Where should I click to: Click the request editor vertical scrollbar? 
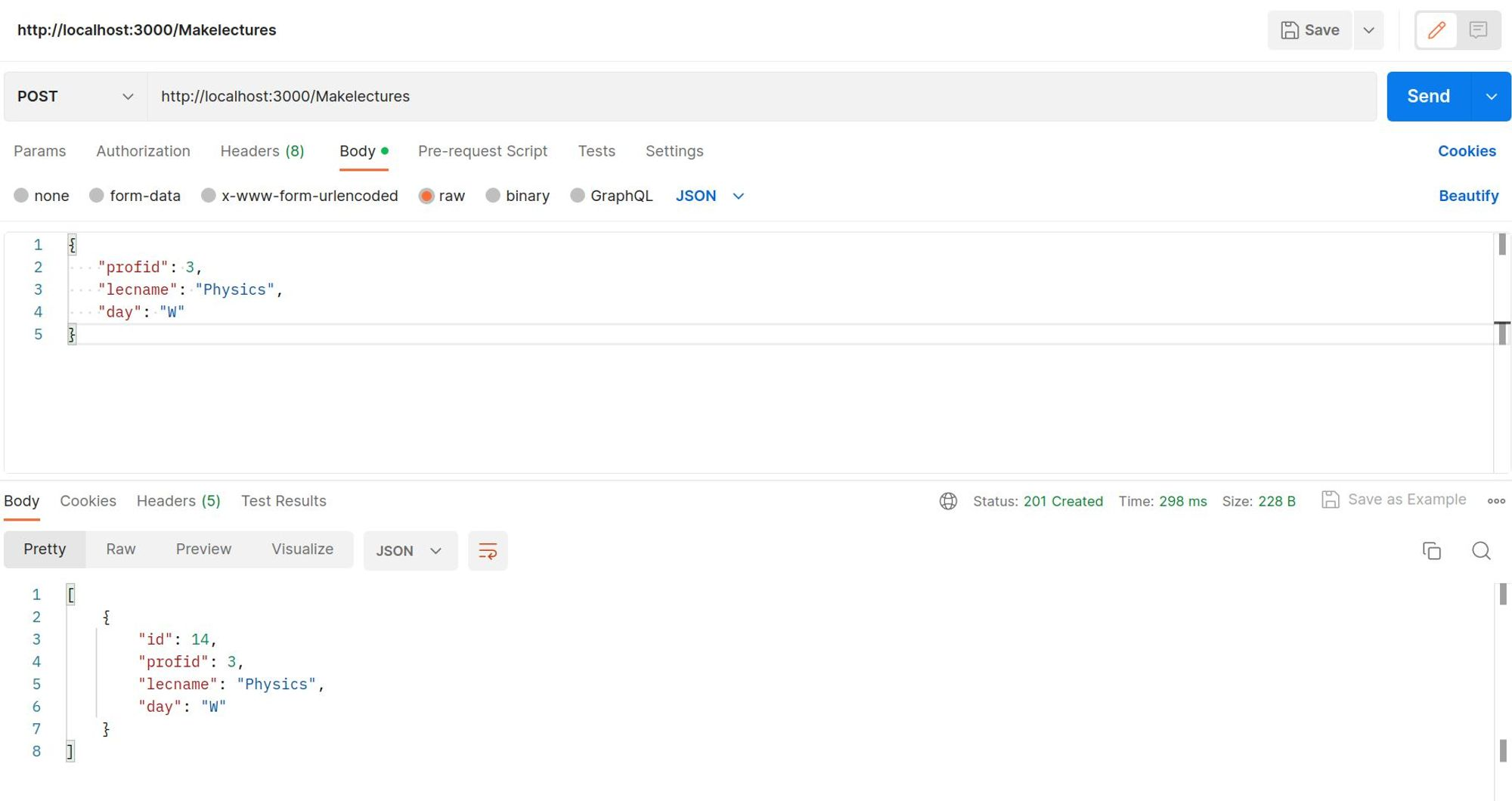tap(1502, 353)
